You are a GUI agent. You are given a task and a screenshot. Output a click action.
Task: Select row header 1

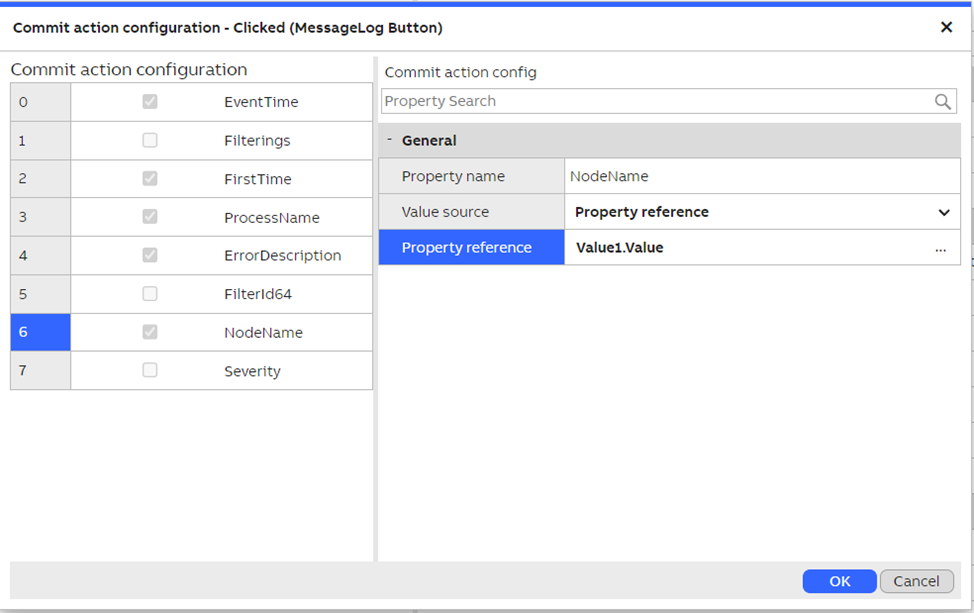pos(40,140)
